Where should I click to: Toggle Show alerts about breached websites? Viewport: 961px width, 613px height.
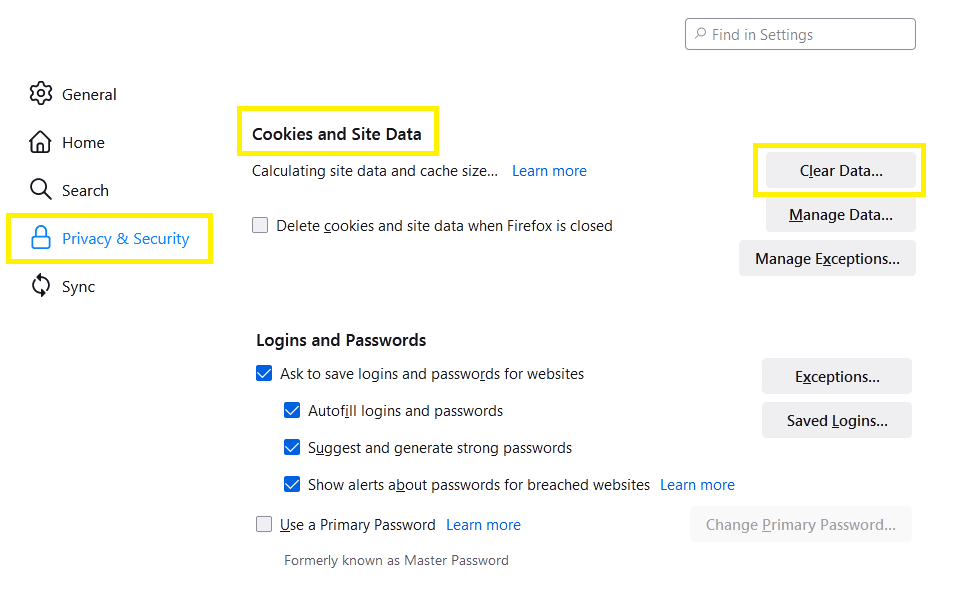tap(292, 484)
